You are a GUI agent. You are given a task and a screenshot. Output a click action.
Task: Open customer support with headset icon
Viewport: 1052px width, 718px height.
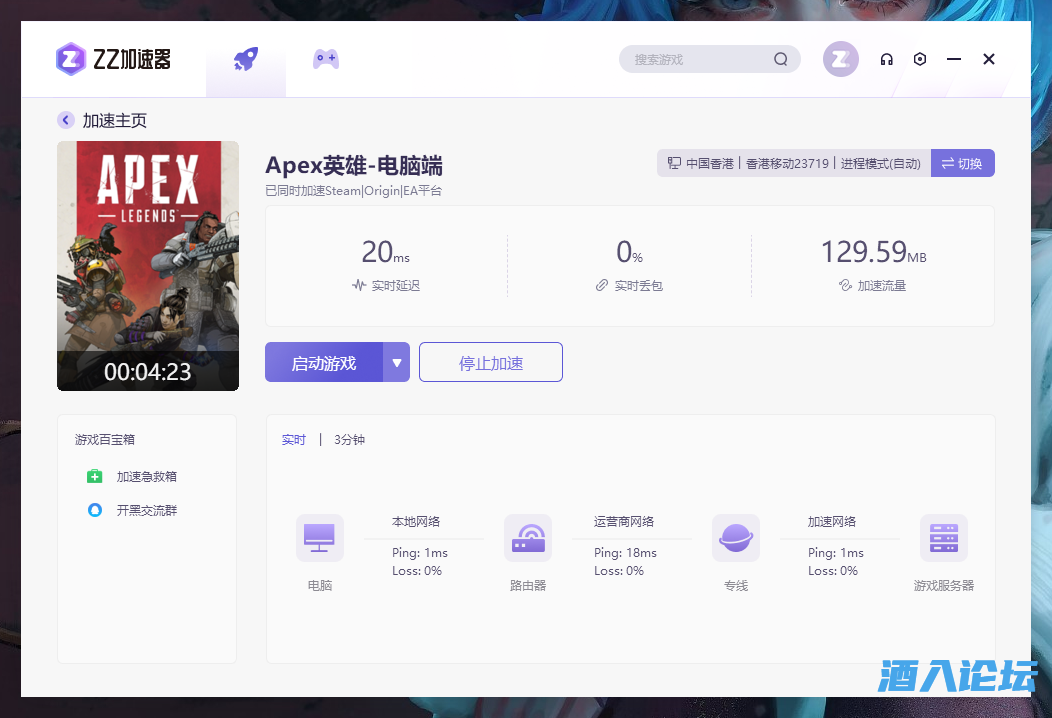click(x=886, y=59)
